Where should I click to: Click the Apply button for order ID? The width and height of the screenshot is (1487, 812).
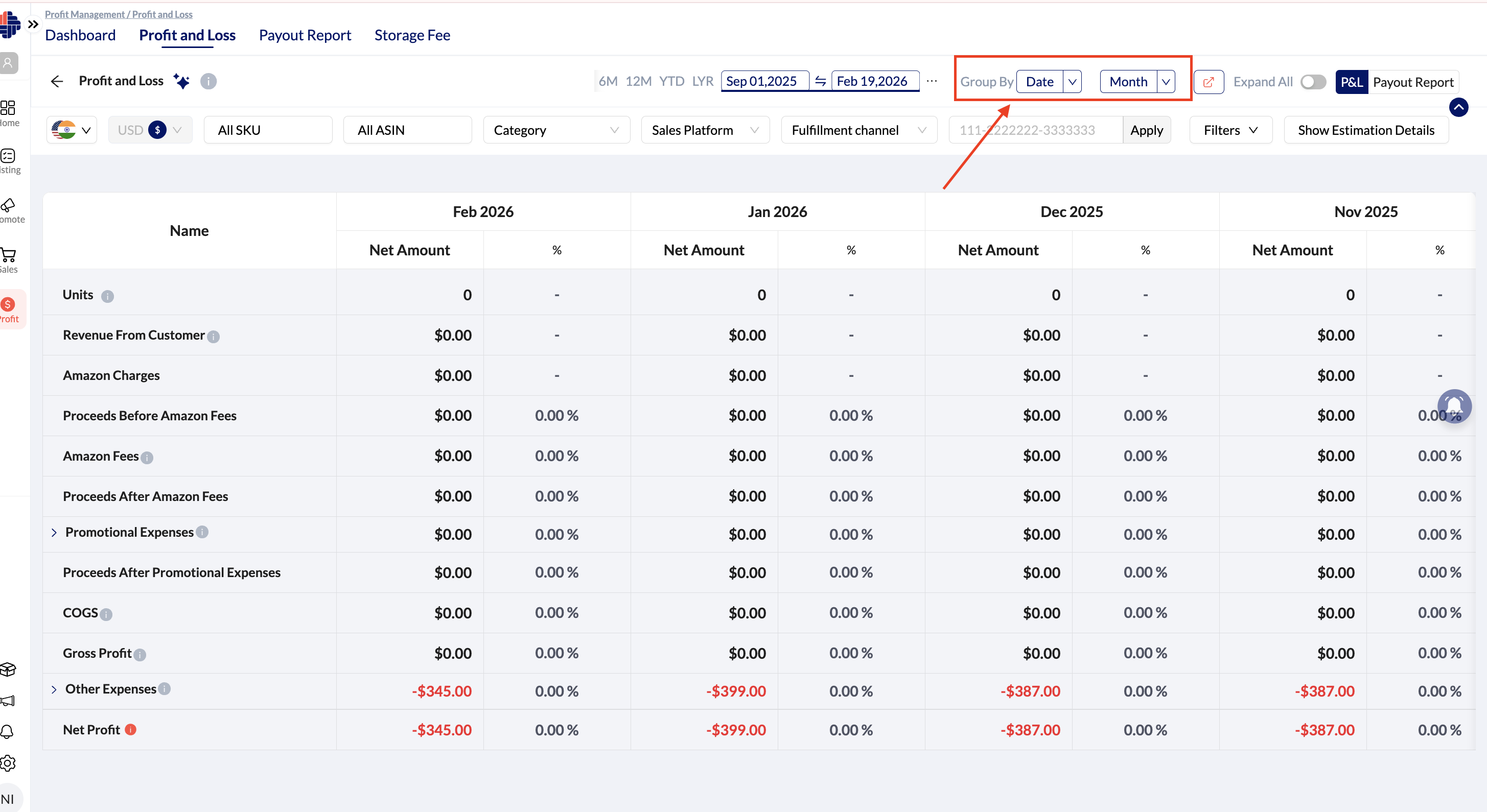tap(1146, 130)
